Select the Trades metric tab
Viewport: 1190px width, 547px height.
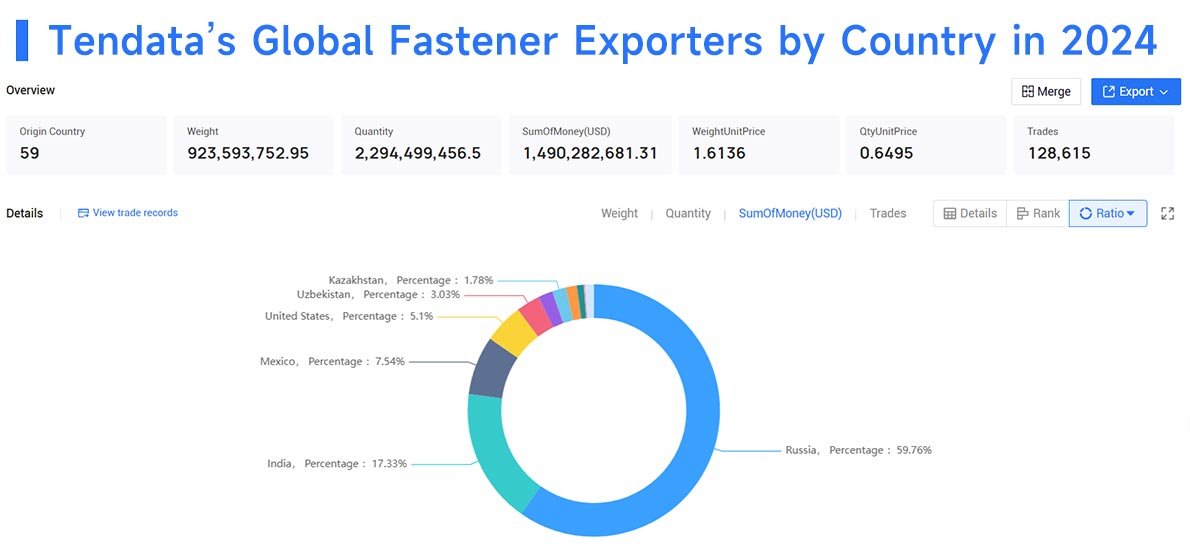tap(888, 213)
